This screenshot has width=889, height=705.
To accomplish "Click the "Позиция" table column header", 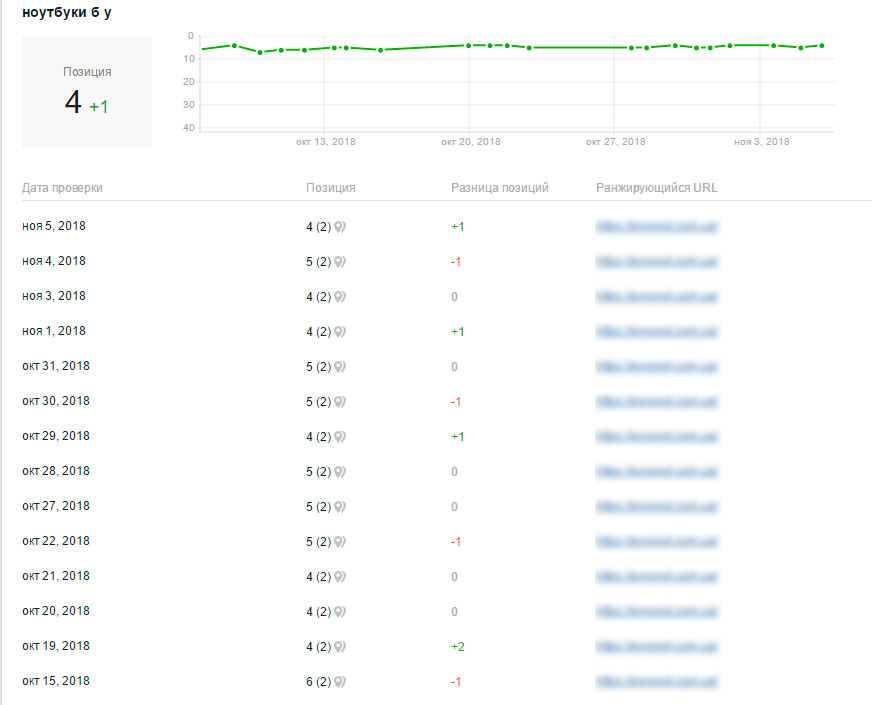I will [x=331, y=188].
